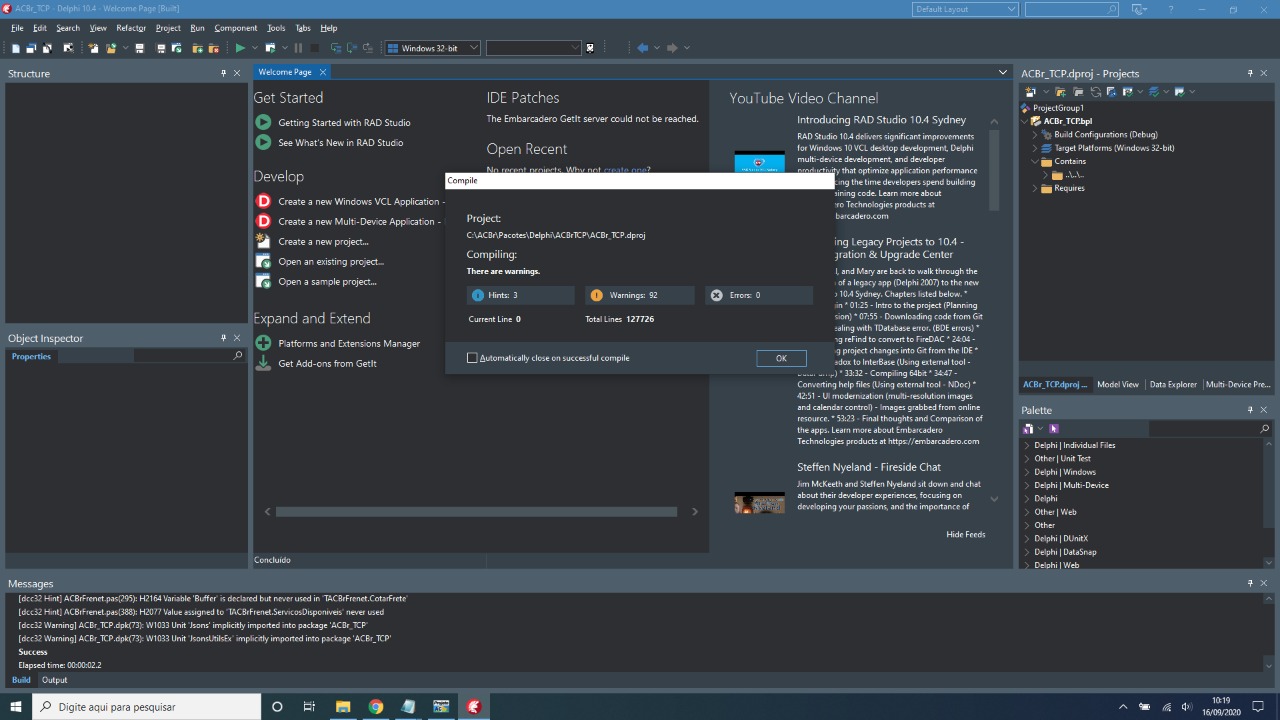
Task: Click the Sync refresh icon in Projects panel
Action: click(1096, 92)
